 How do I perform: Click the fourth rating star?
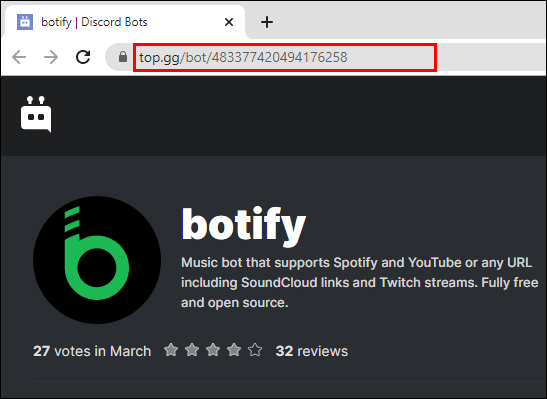pyautogui.click(x=234, y=350)
